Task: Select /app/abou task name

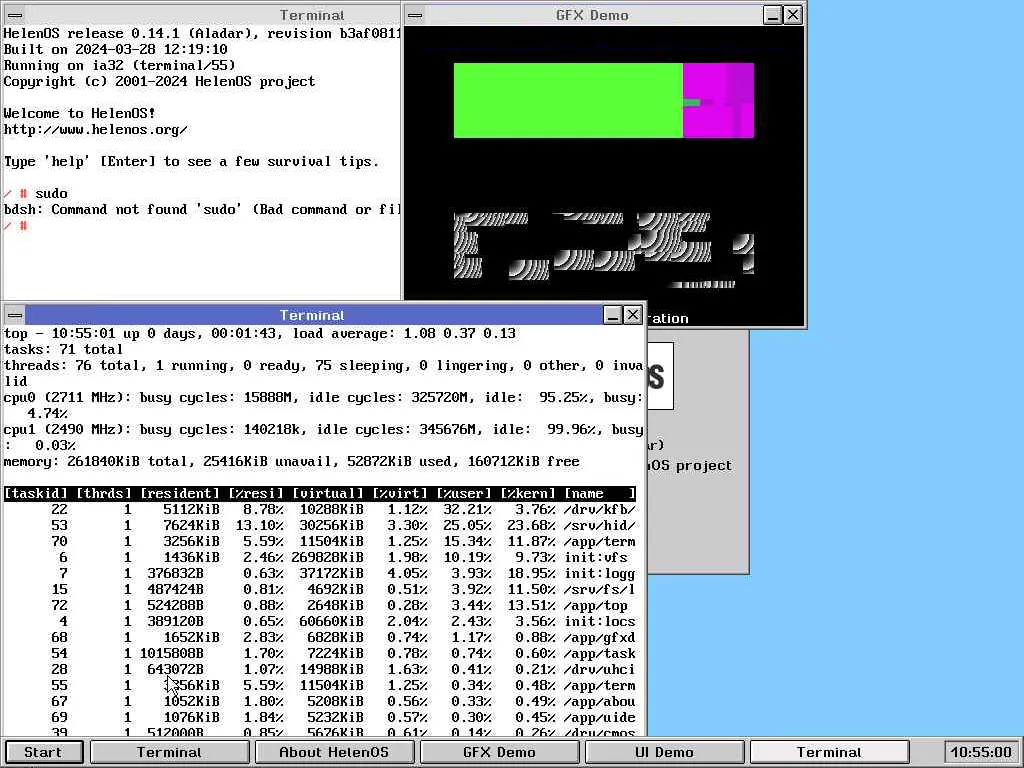Action: (x=600, y=701)
